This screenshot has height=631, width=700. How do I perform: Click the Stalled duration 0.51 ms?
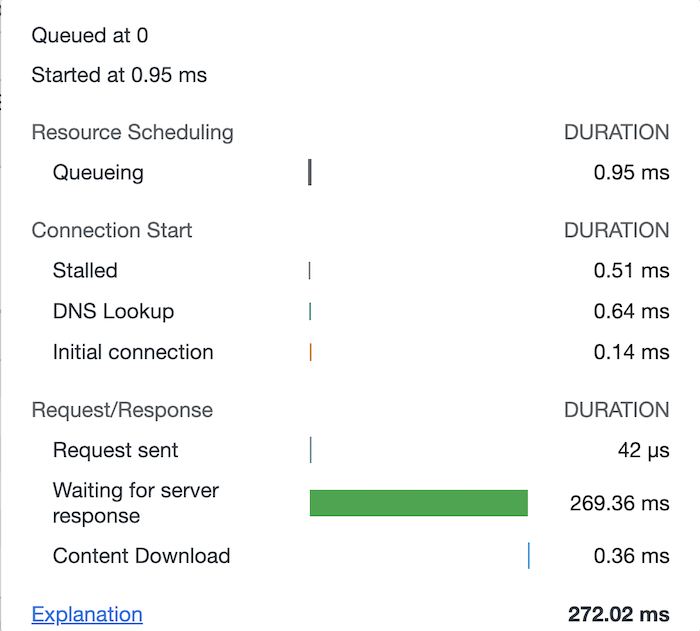tap(631, 270)
